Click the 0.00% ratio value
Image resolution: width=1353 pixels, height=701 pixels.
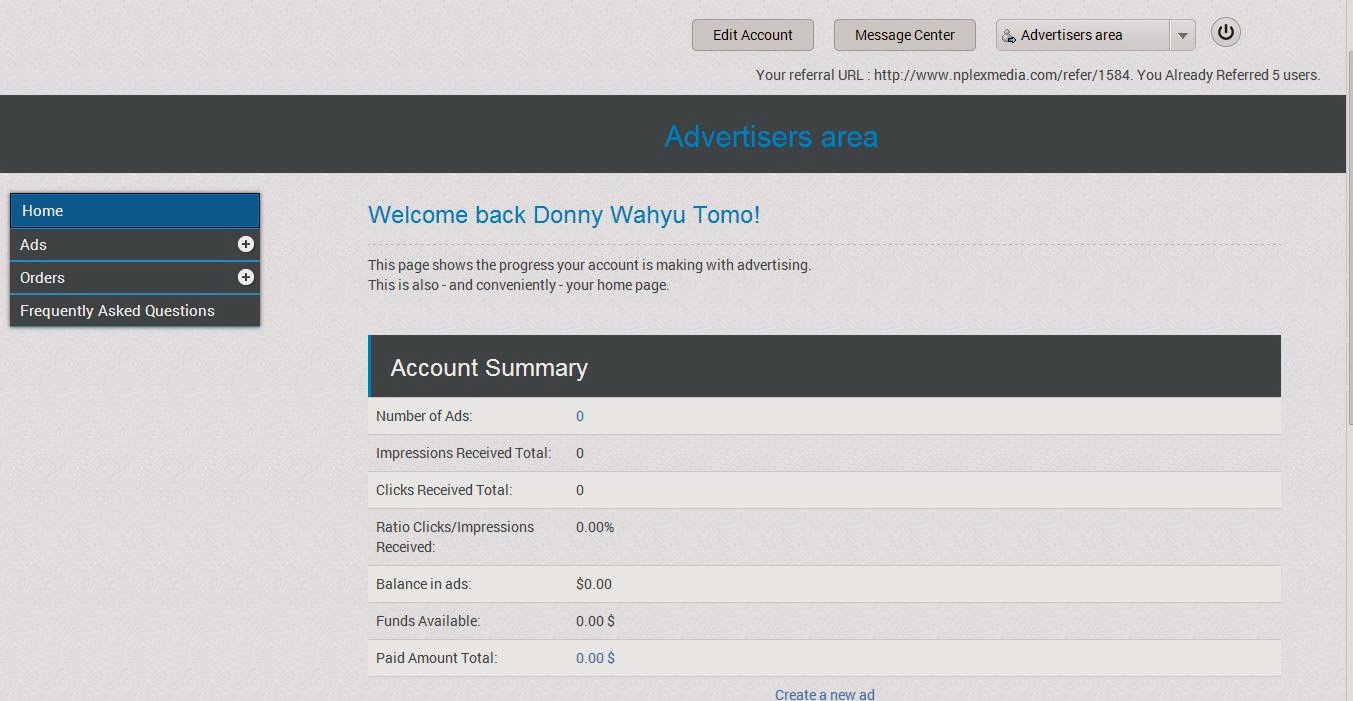pos(595,527)
